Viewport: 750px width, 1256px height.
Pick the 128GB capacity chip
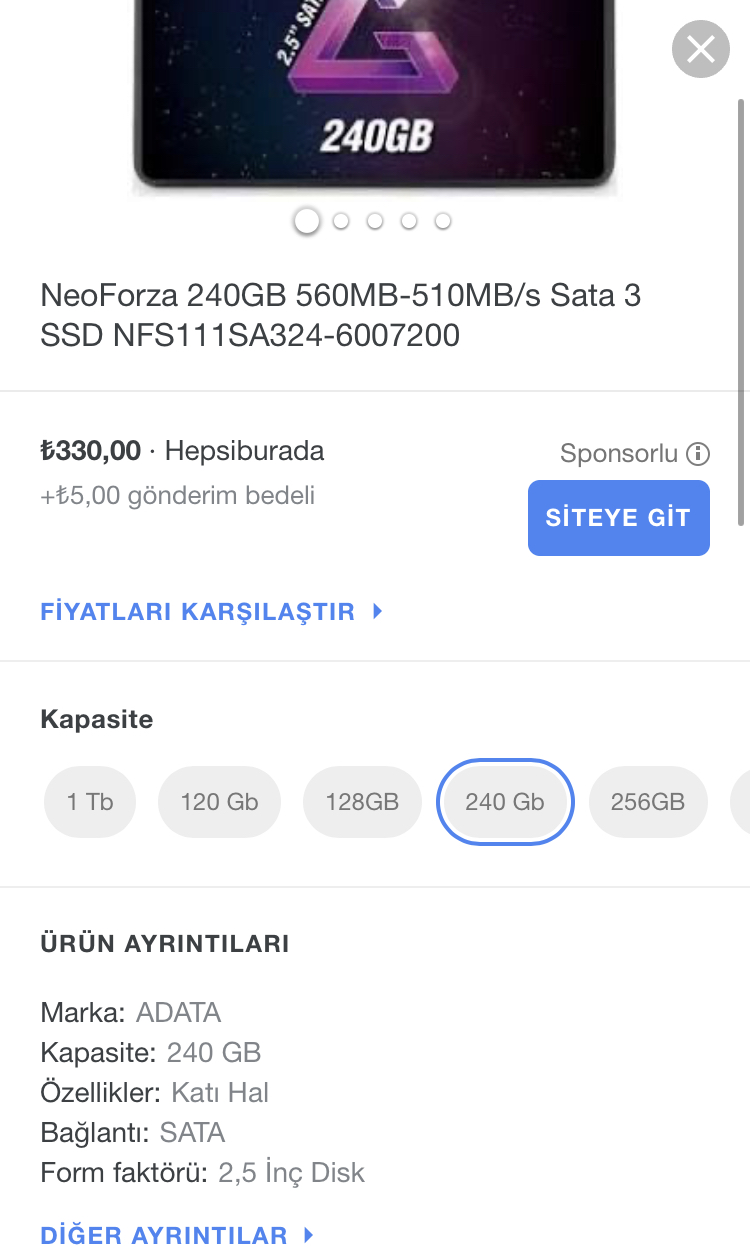(x=362, y=802)
